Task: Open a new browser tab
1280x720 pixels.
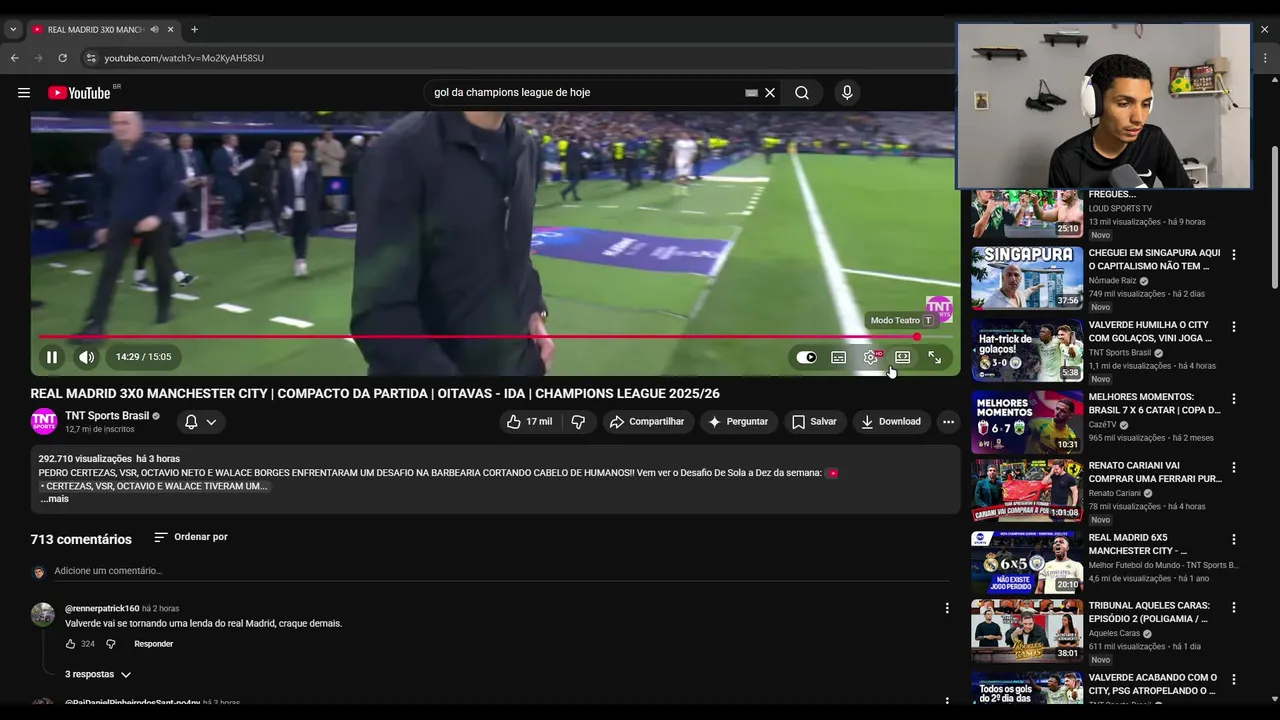Action: [x=194, y=30]
